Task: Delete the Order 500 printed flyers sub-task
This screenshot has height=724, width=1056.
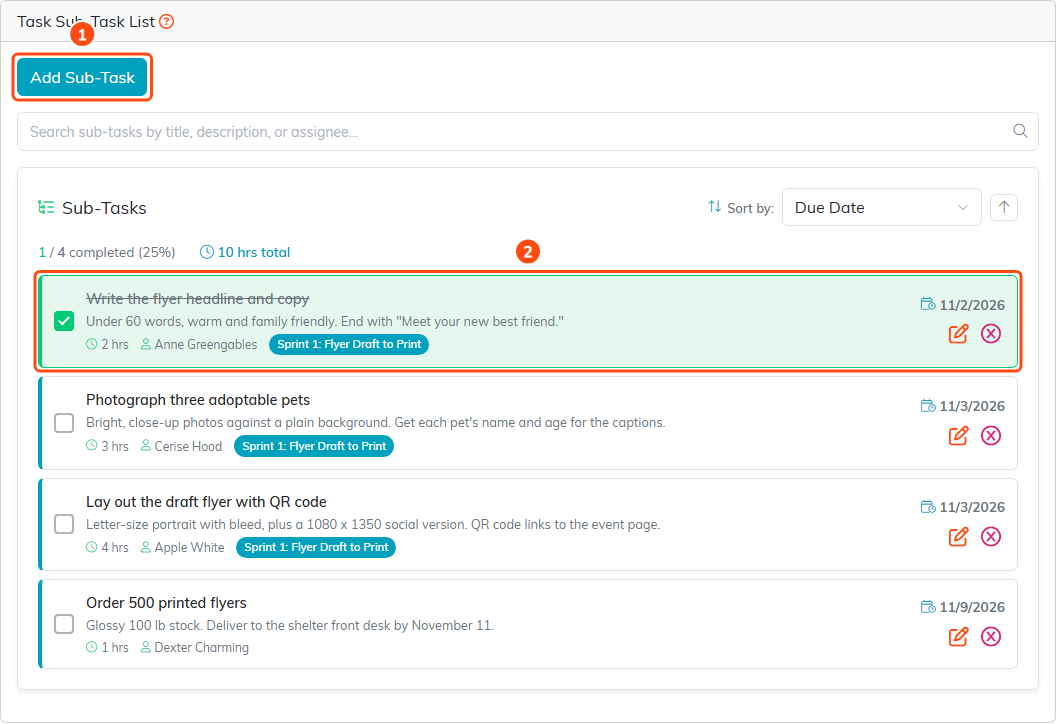Action: (991, 636)
